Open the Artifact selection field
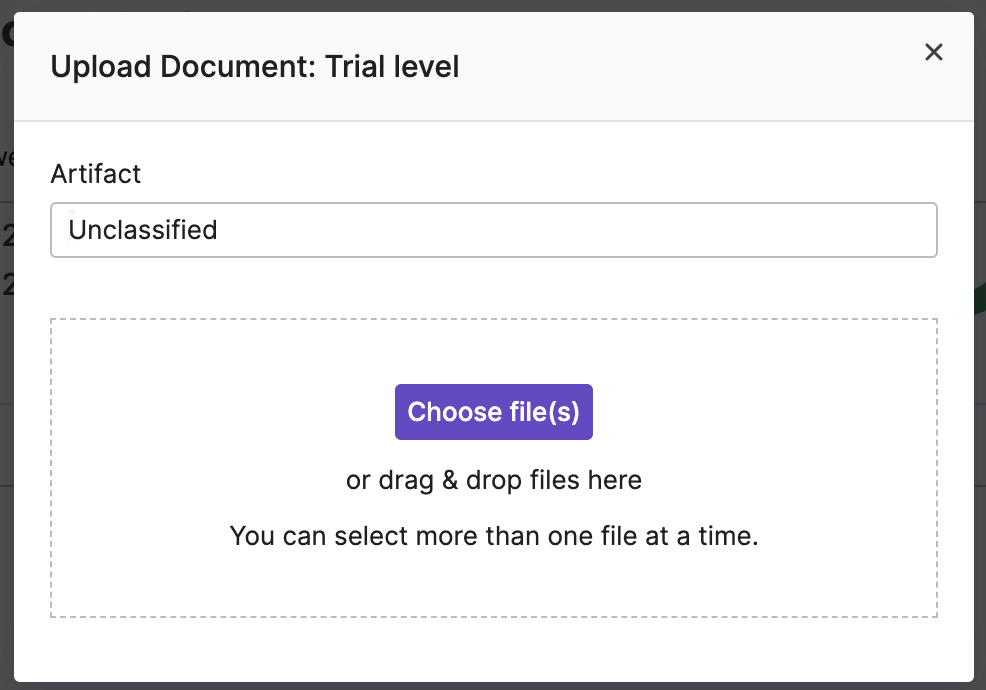986x690 pixels. click(x=494, y=230)
